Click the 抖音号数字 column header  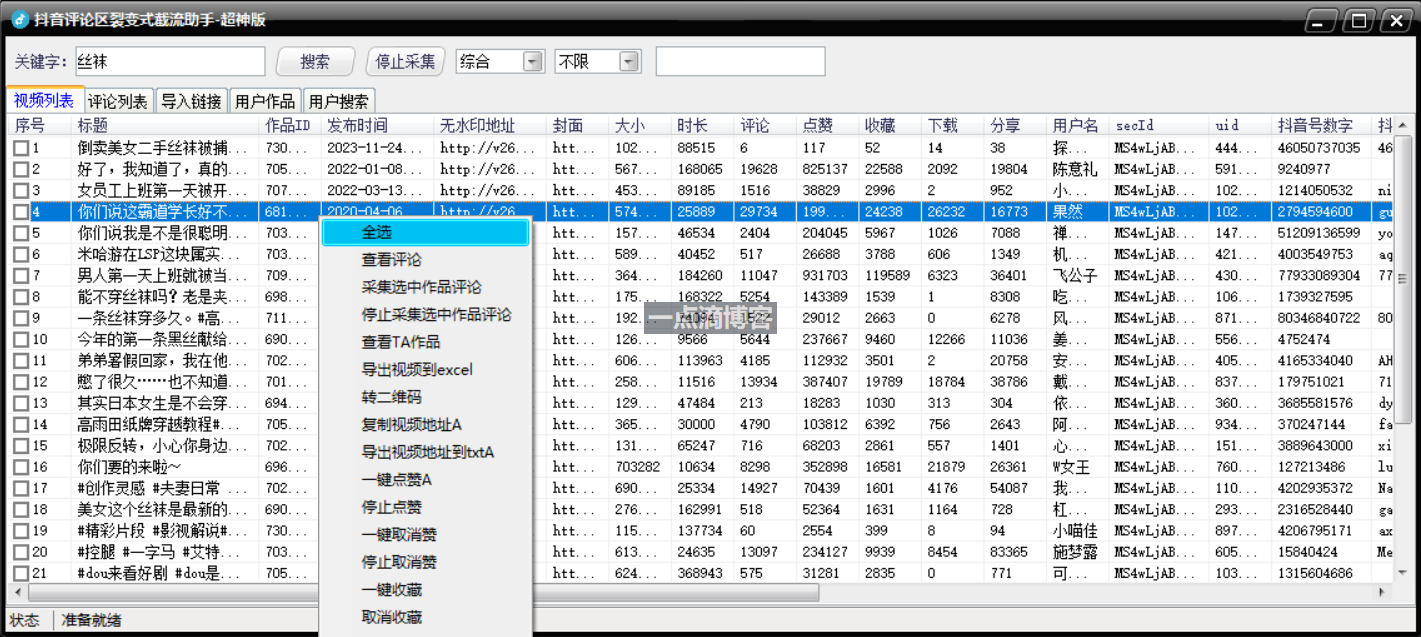pos(1323,126)
